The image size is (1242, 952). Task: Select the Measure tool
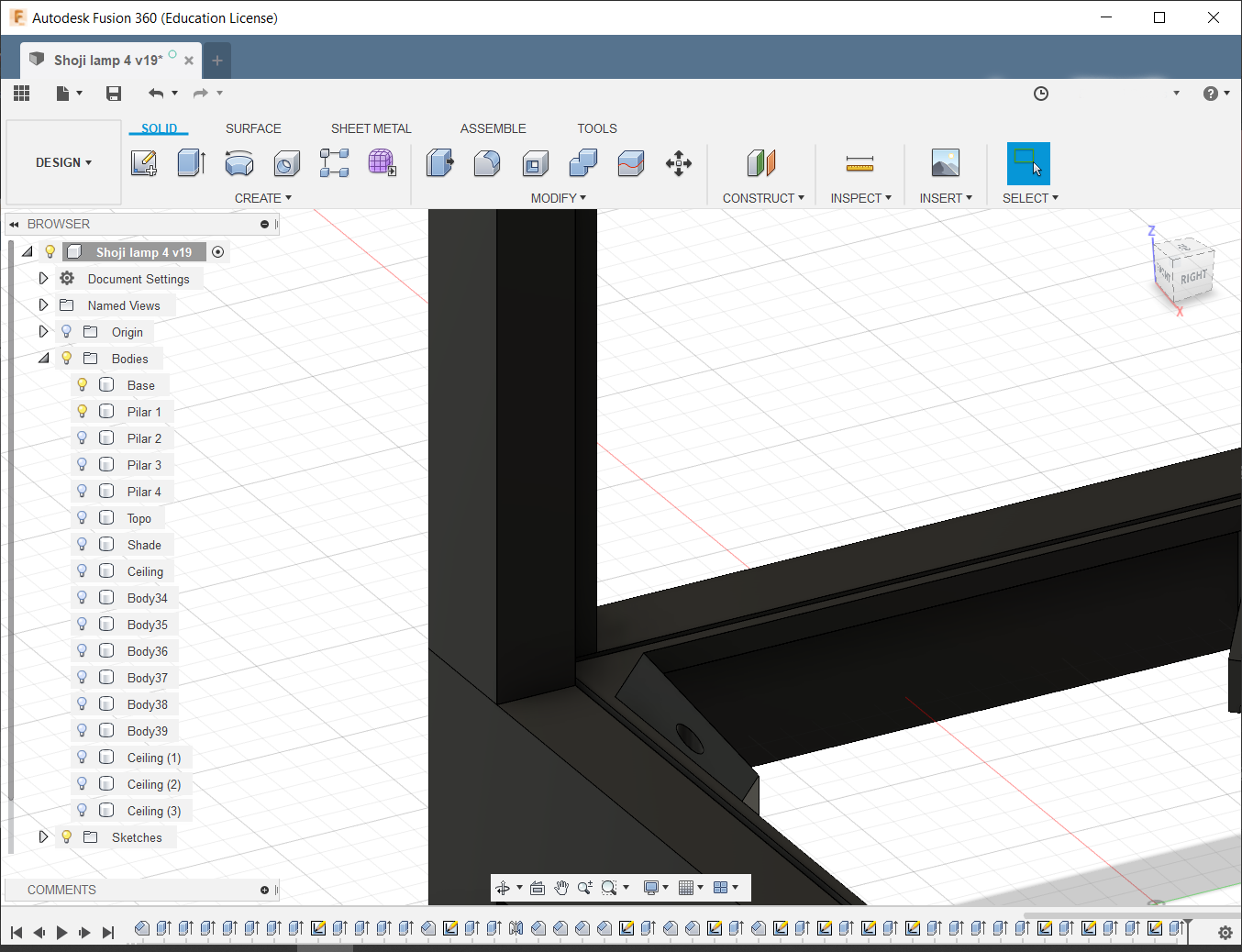point(859,163)
